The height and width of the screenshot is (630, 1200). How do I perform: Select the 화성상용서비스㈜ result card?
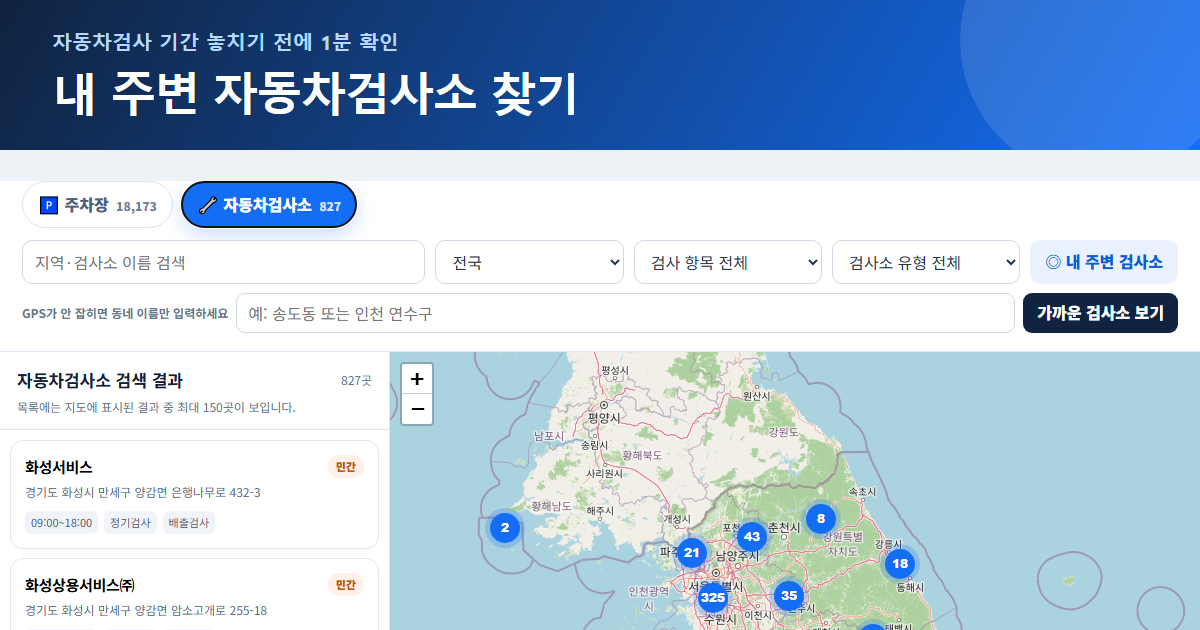click(x=194, y=594)
